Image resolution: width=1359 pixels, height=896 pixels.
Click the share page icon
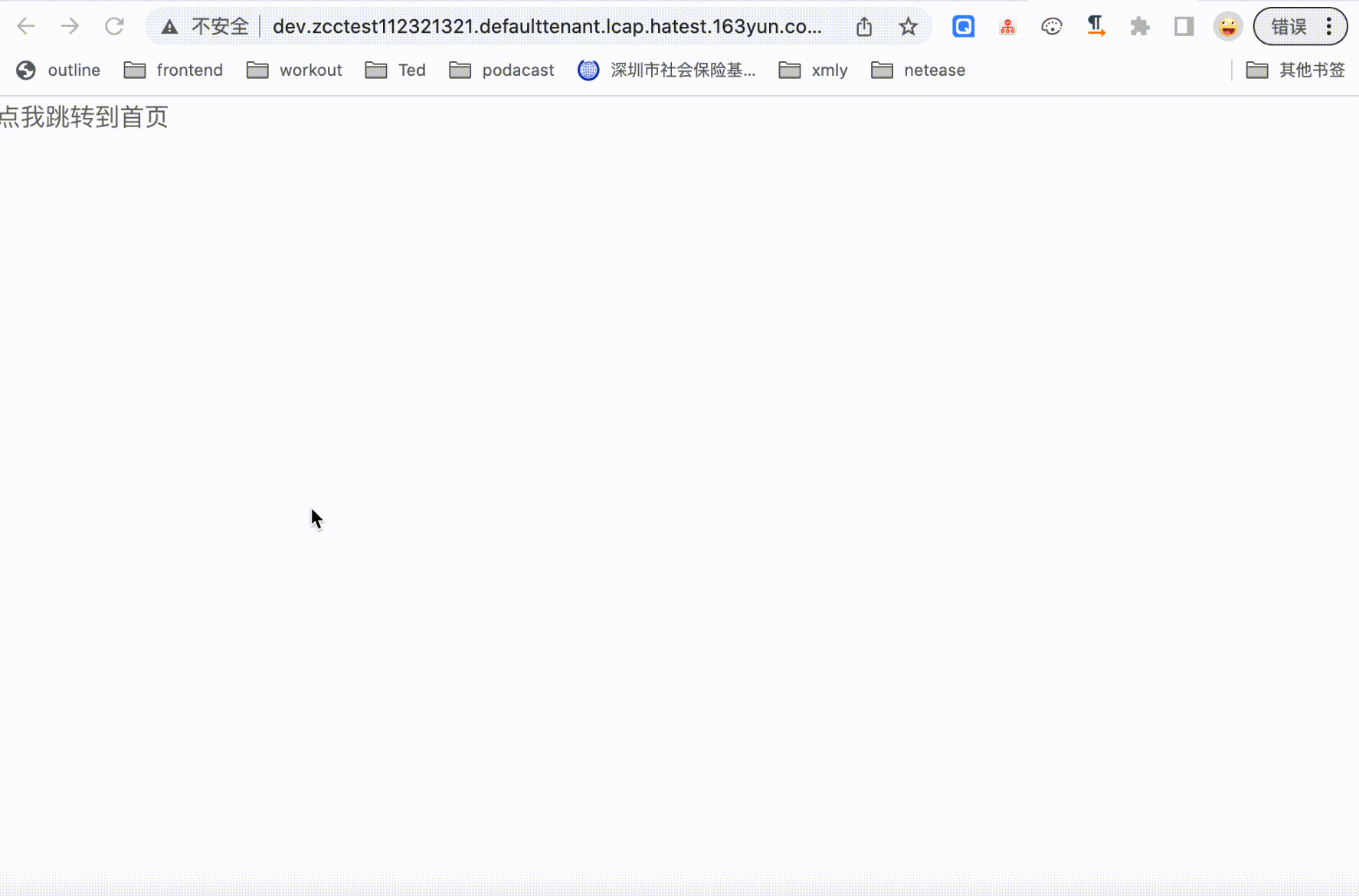864,27
